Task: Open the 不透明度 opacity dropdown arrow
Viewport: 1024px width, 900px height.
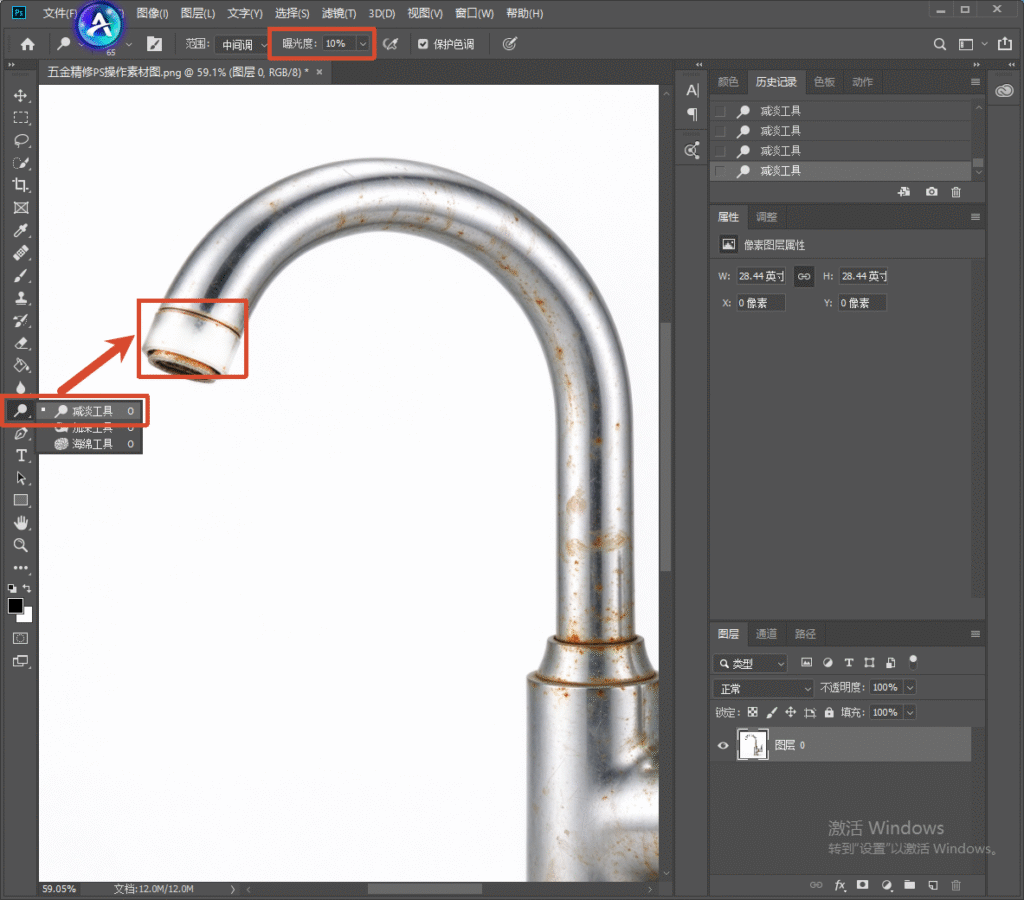Action: coord(910,687)
